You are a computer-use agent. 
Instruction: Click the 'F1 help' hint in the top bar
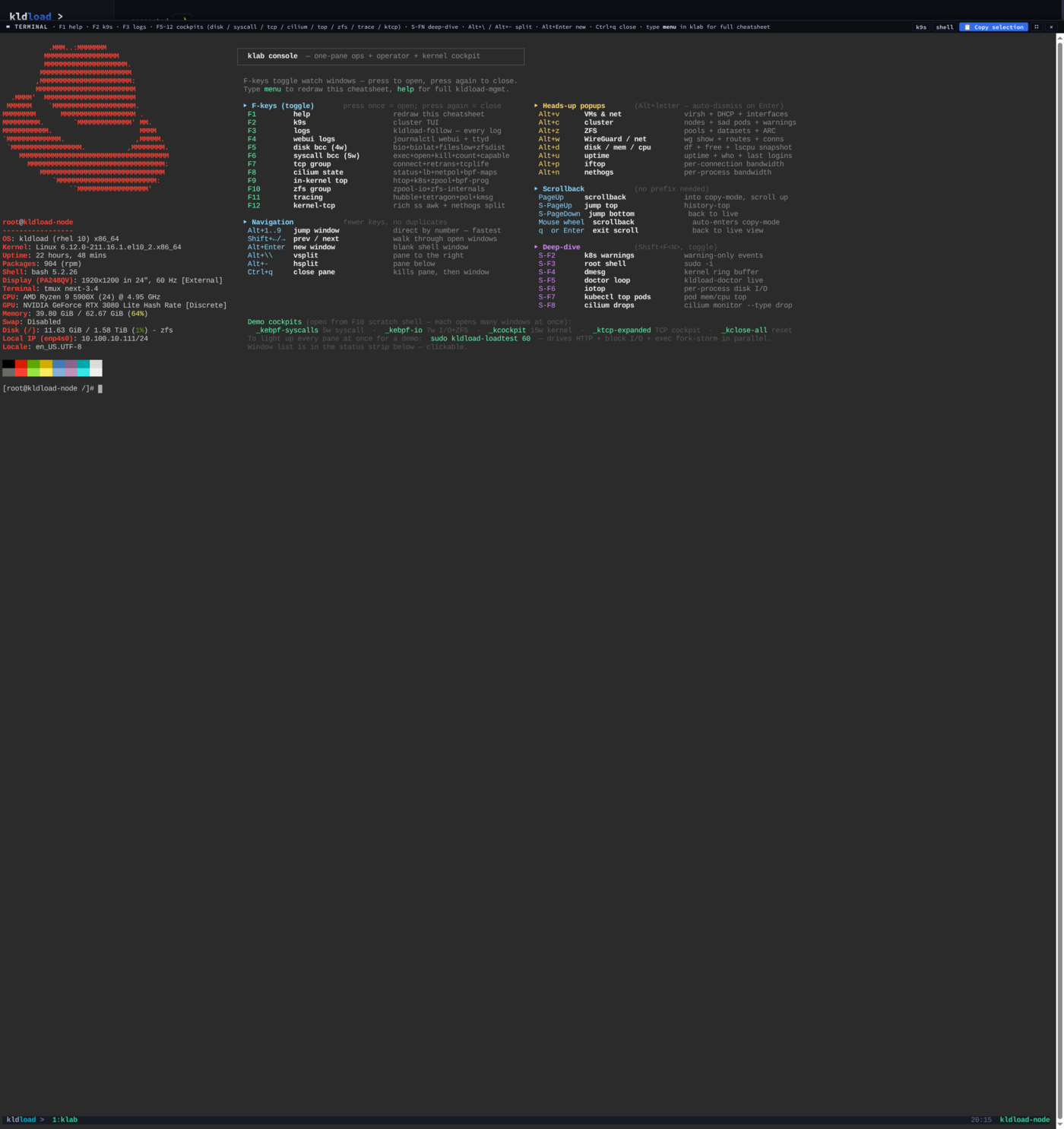[71, 27]
